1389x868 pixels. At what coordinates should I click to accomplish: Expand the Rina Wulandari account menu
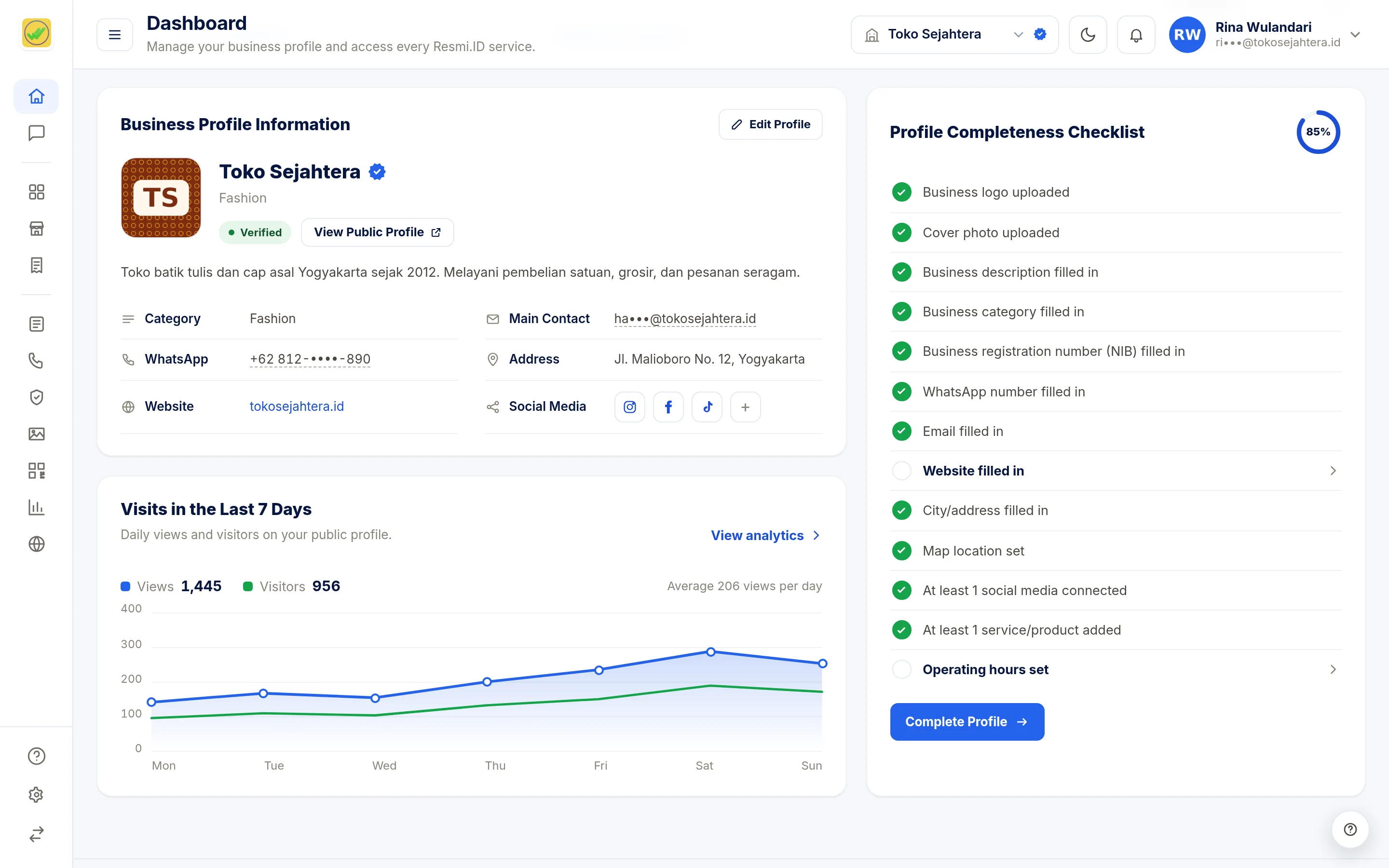point(1355,34)
